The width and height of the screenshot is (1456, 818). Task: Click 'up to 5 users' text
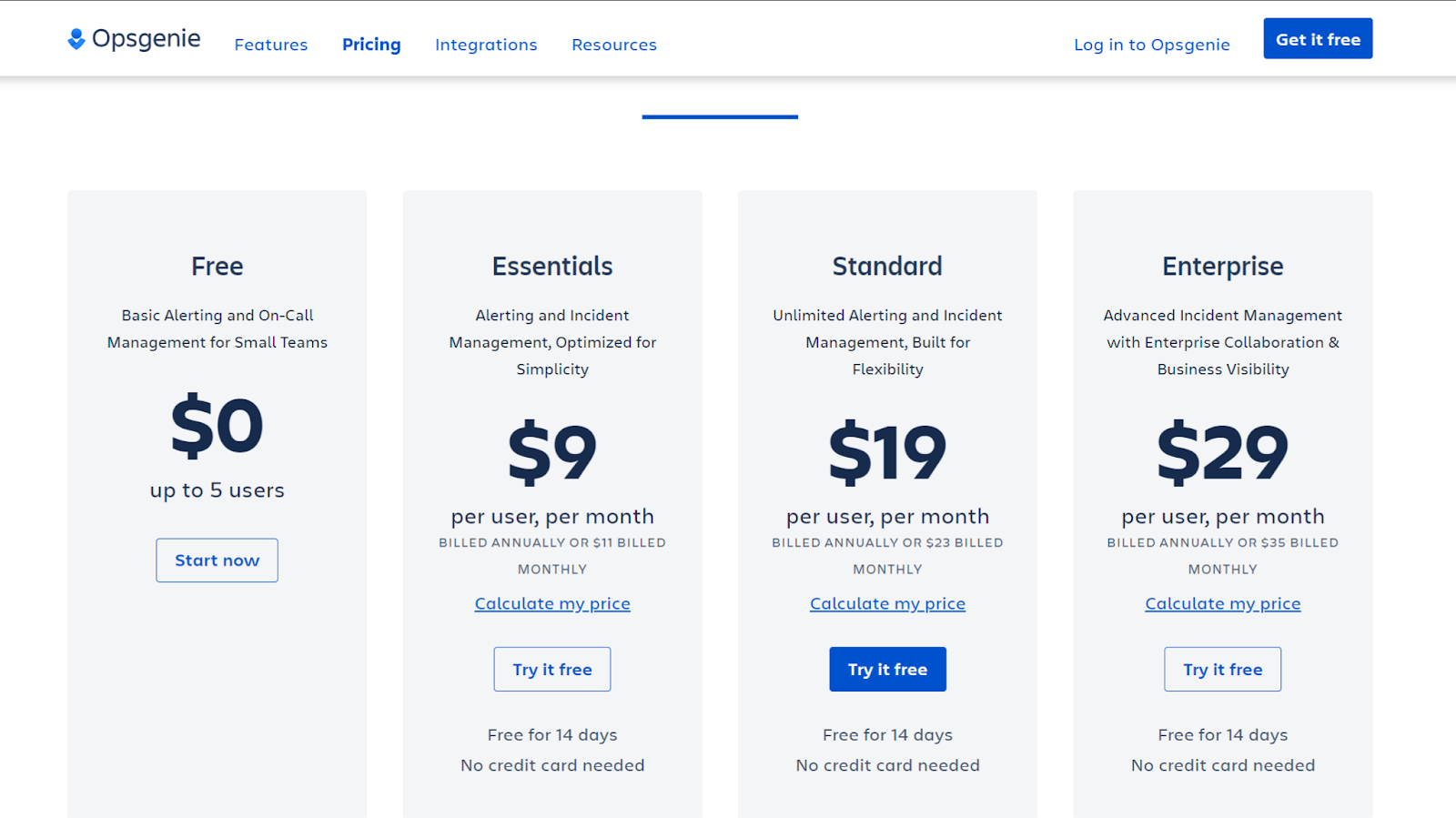(x=217, y=490)
